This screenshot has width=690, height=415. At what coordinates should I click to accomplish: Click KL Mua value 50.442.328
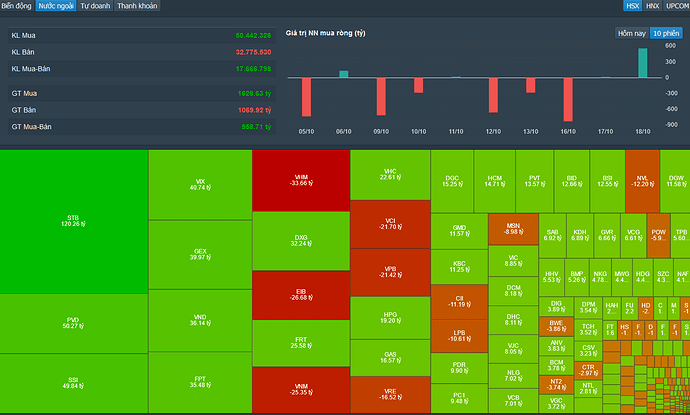pos(253,36)
